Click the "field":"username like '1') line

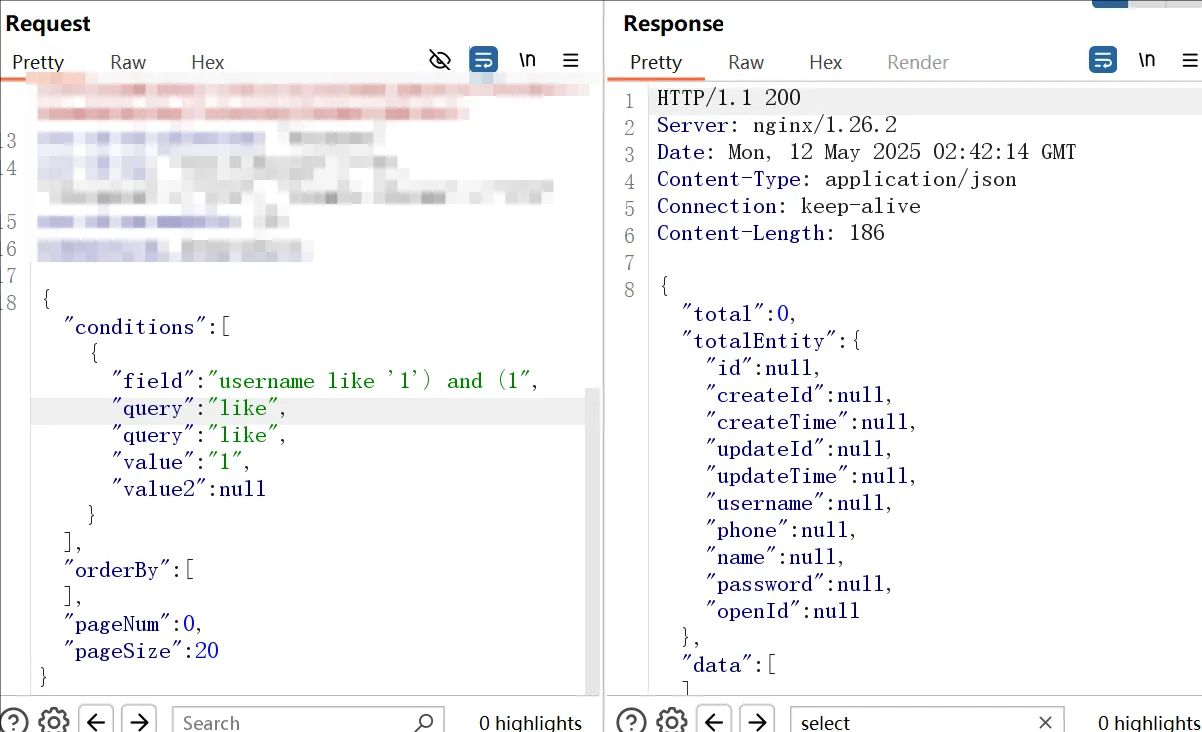[x=326, y=381]
